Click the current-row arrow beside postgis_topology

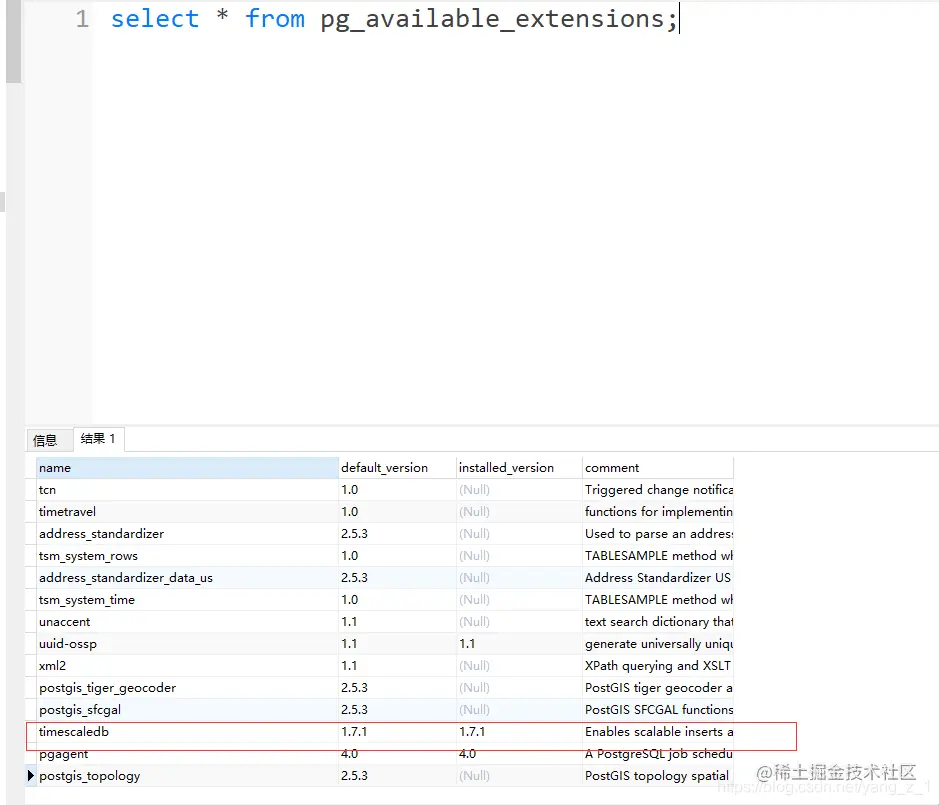31,776
